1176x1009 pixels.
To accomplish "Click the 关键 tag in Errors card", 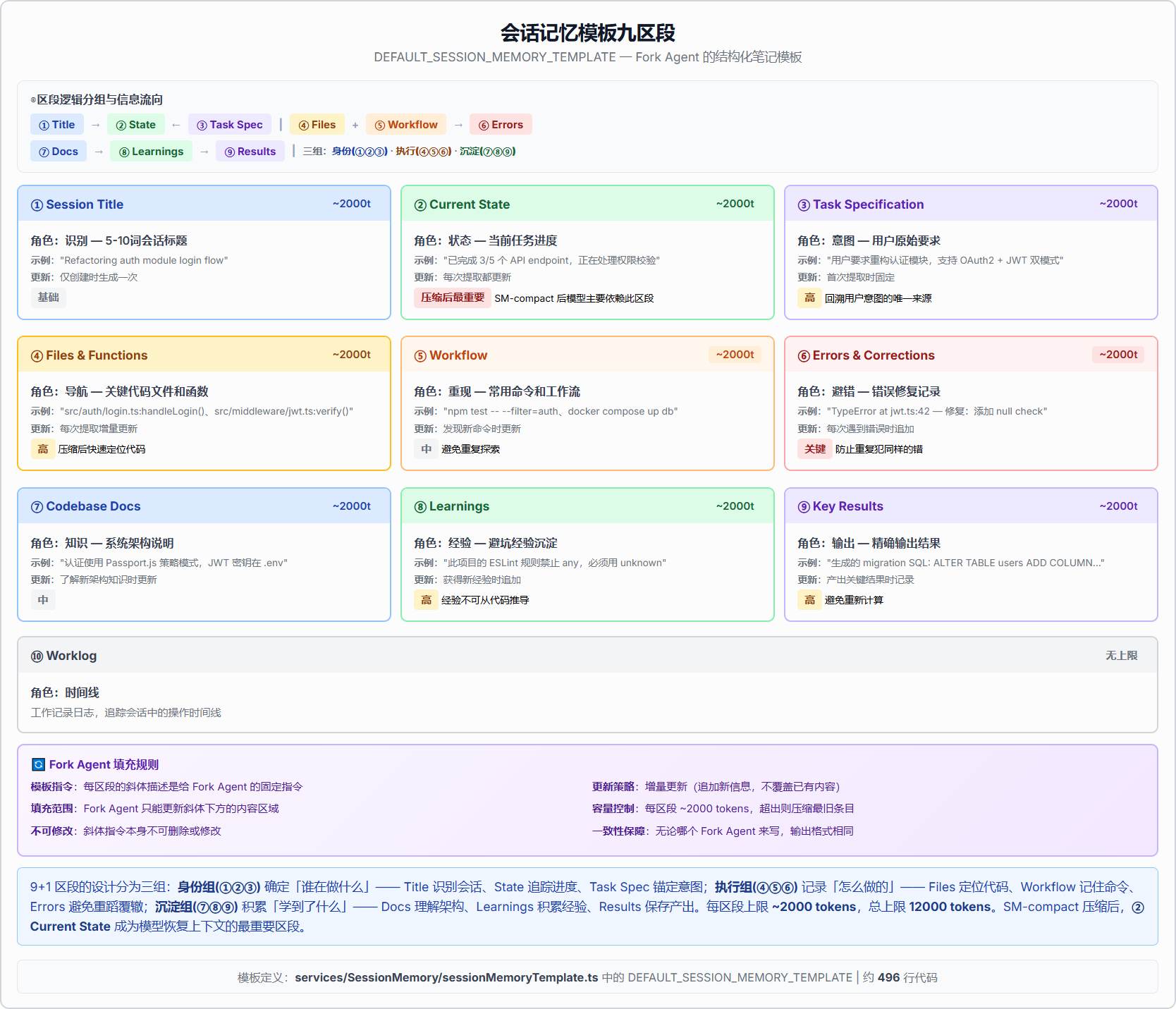I will coord(815,449).
